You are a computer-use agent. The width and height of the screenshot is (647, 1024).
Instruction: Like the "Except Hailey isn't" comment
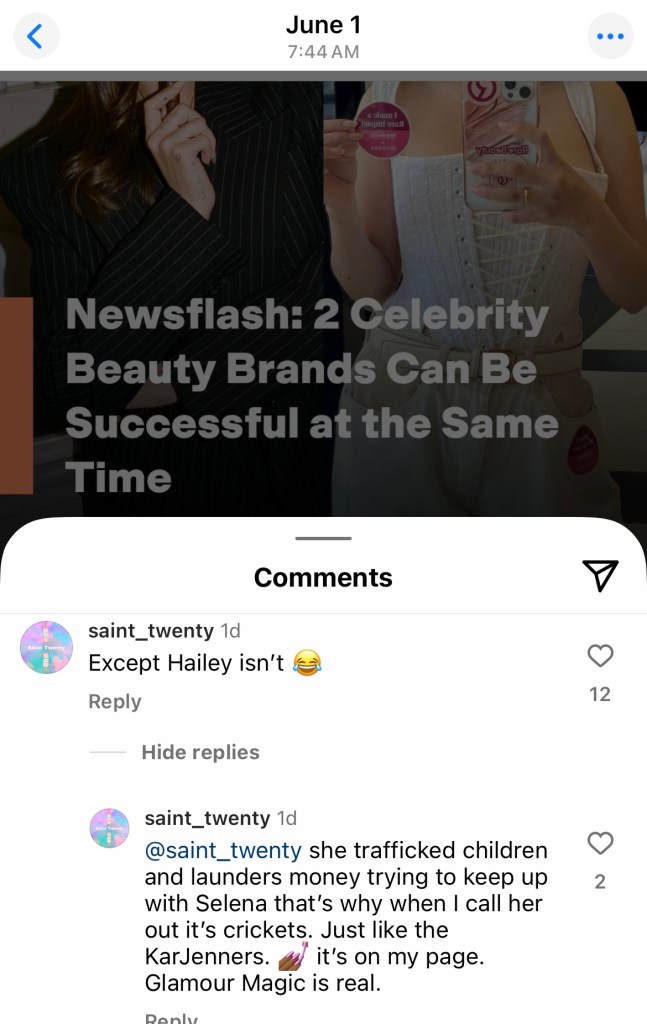point(600,655)
